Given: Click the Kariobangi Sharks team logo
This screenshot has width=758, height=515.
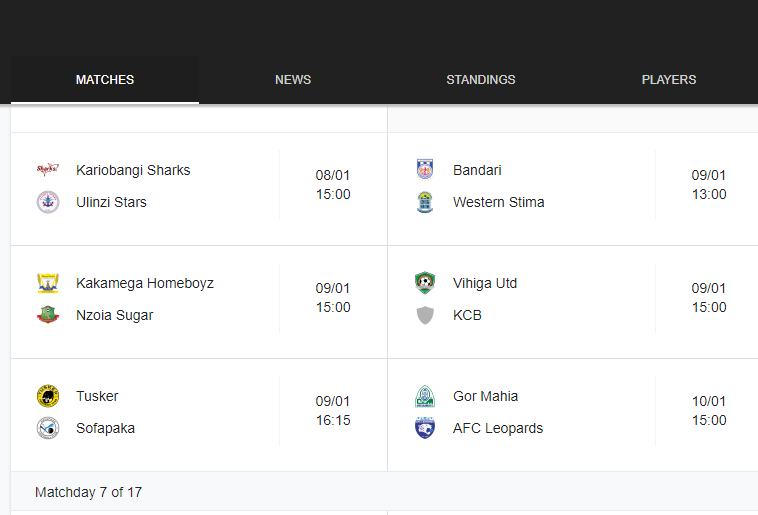Looking at the screenshot, I should click(48, 170).
